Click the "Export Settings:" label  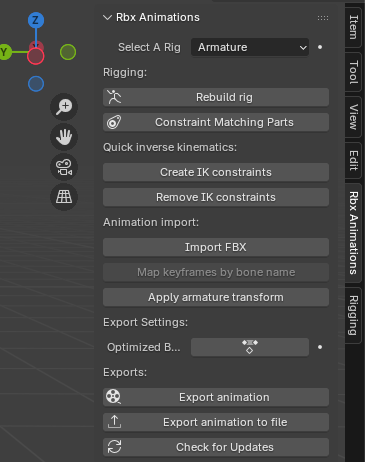tap(145, 322)
